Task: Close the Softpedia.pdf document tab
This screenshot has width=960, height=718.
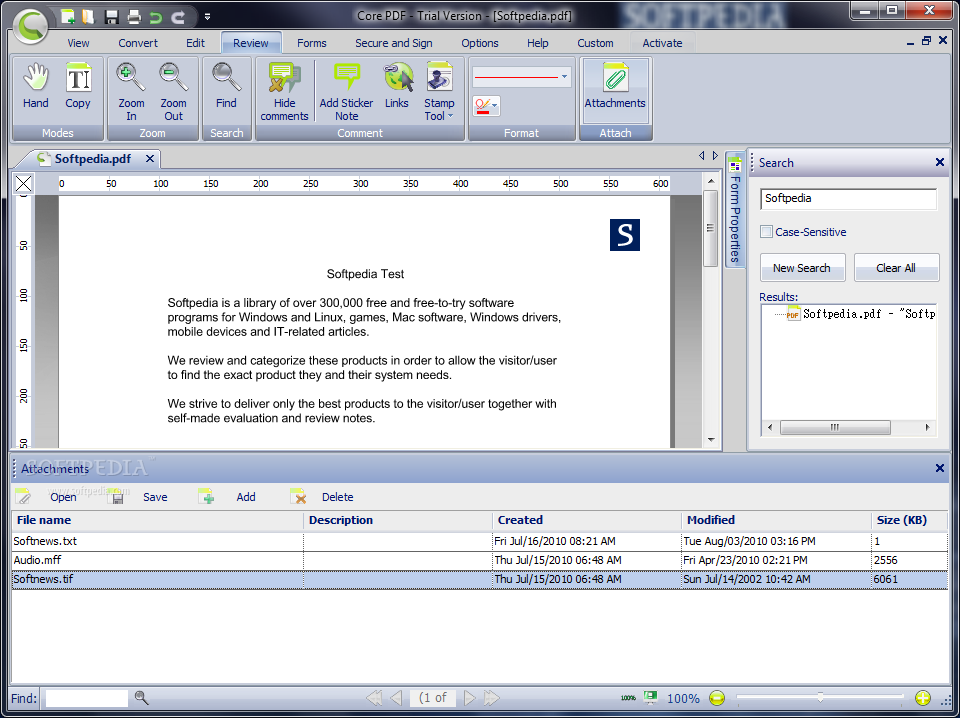Action: click(x=150, y=159)
